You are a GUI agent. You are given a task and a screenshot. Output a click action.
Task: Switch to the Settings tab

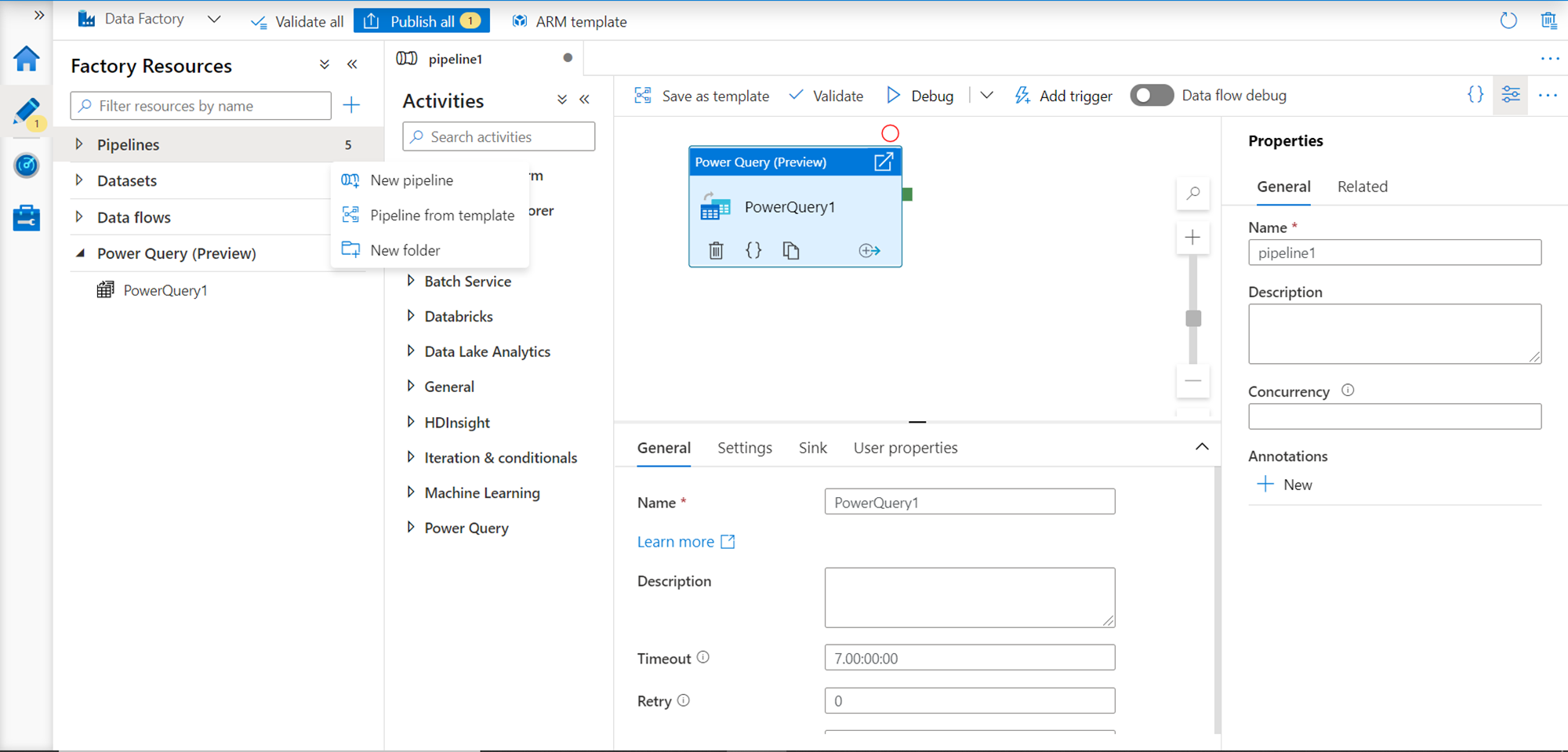744,448
